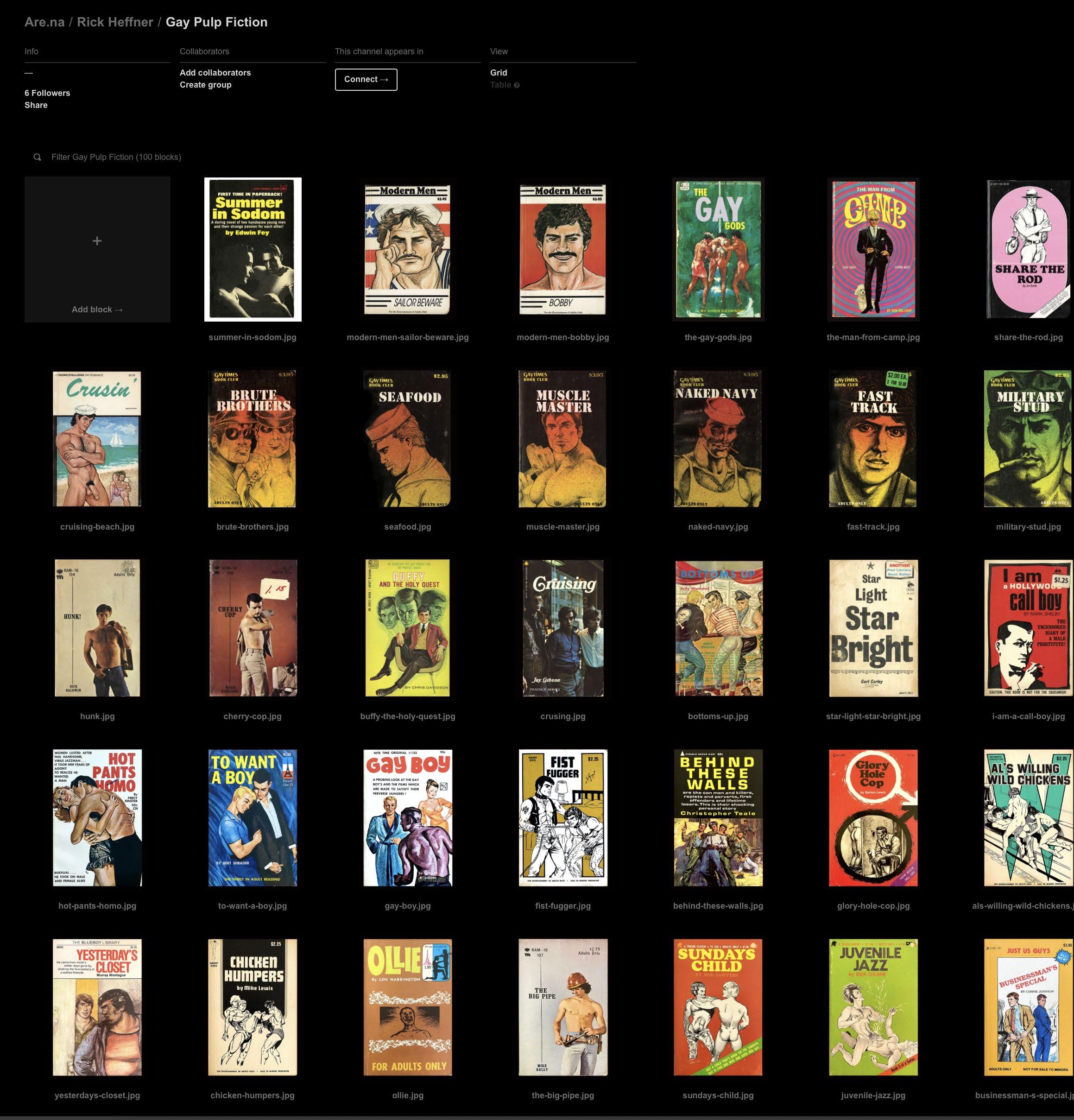Switch to Table view

(500, 85)
